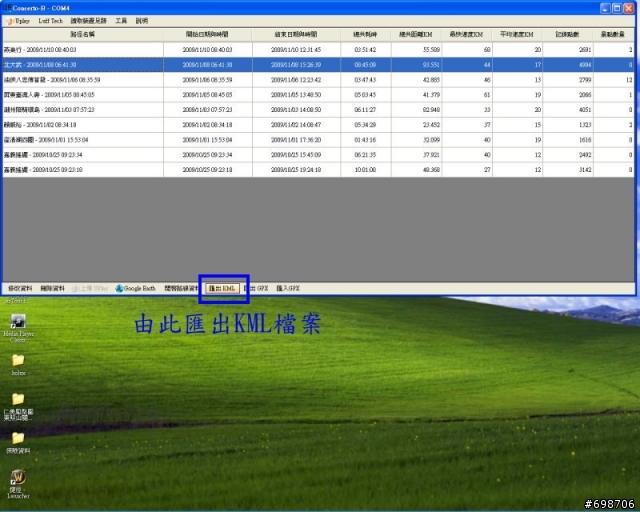The height and width of the screenshot is (512, 640).
Task: Click the duration cell 03:51:42
Action: 365,50
